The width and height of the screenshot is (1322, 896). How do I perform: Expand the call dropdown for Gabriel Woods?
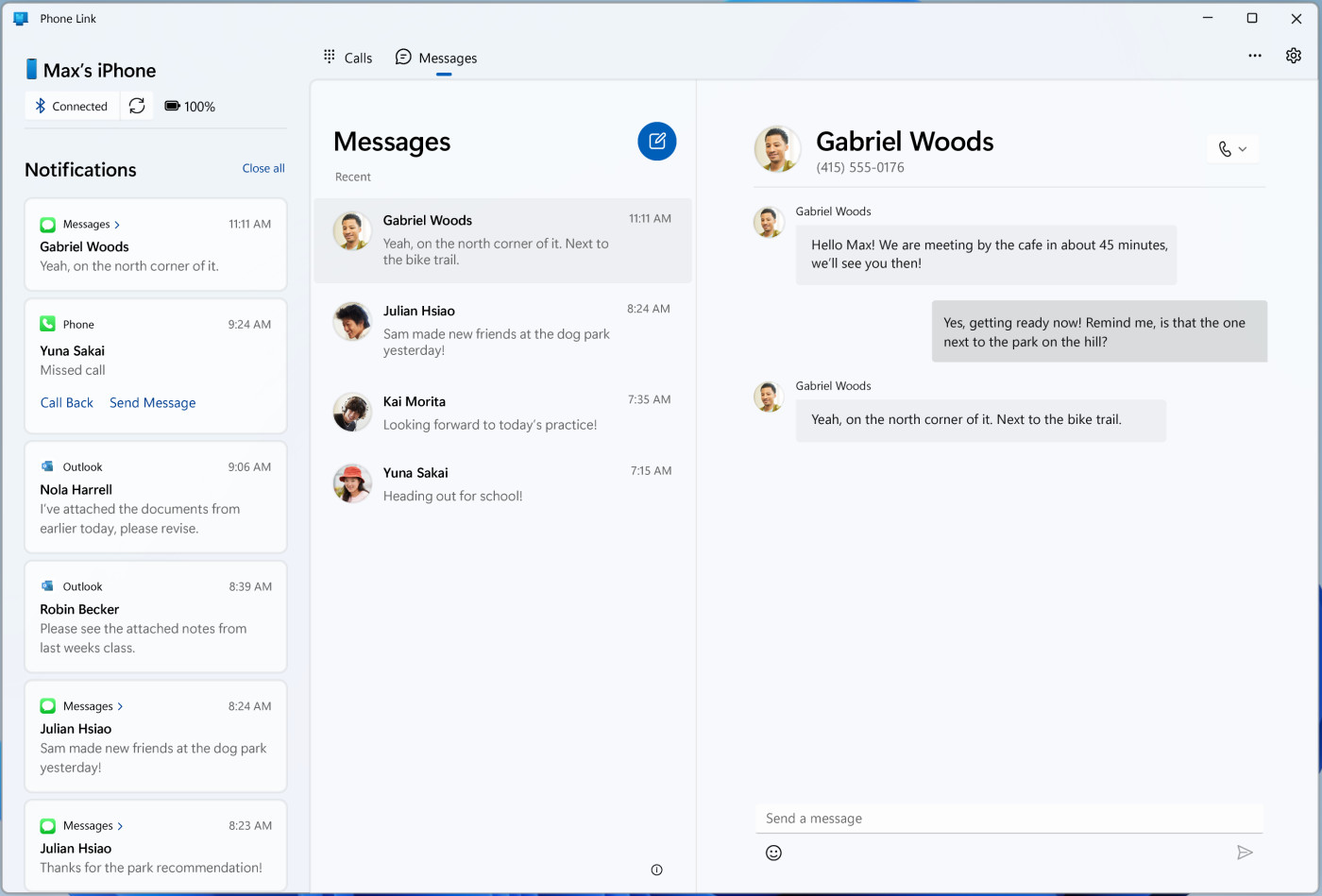pos(1232,149)
